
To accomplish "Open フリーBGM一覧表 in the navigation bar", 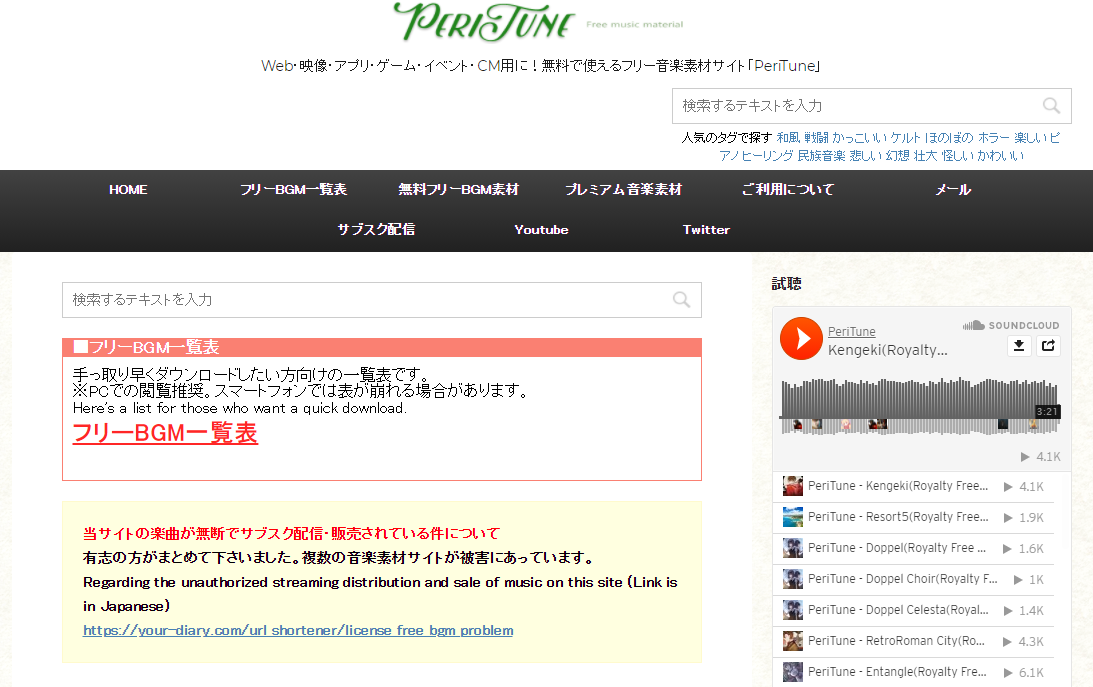I will 293,190.
